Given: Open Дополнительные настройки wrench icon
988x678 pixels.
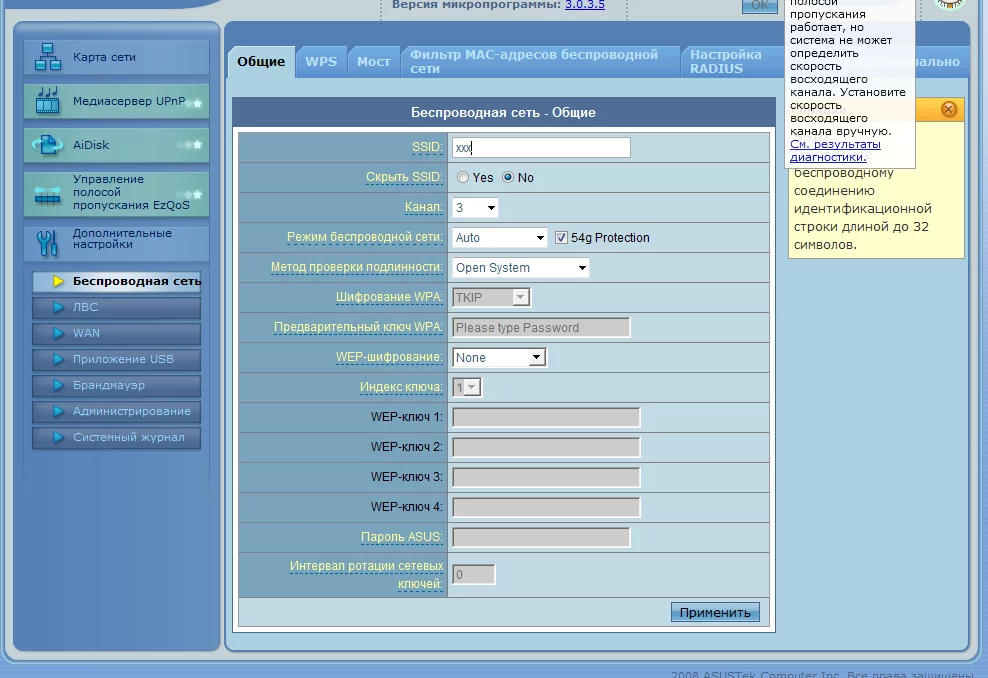Looking at the screenshot, I should point(48,243).
